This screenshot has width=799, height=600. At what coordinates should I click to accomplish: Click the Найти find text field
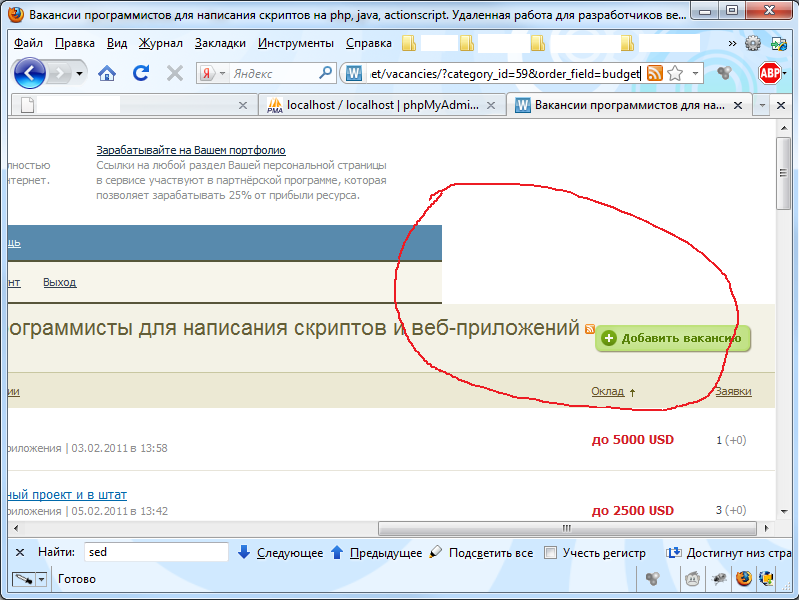coord(156,552)
